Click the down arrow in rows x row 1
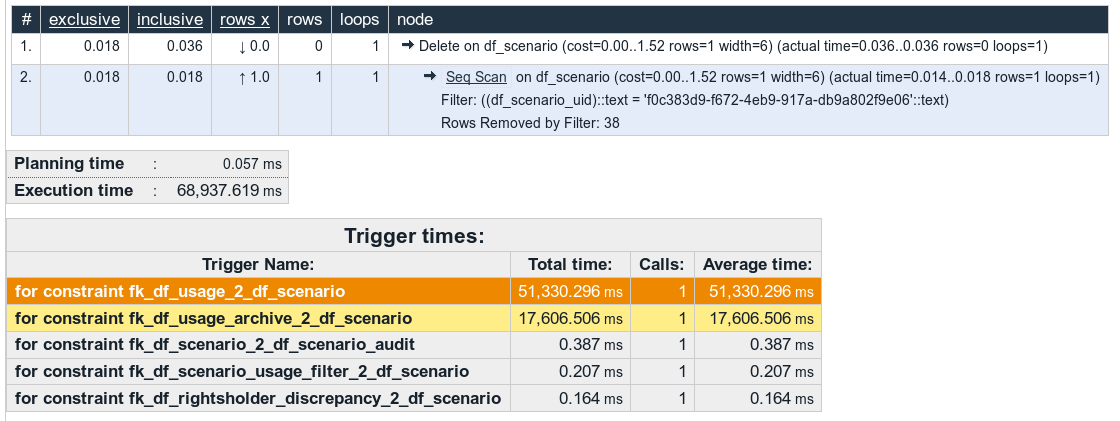 point(242,46)
